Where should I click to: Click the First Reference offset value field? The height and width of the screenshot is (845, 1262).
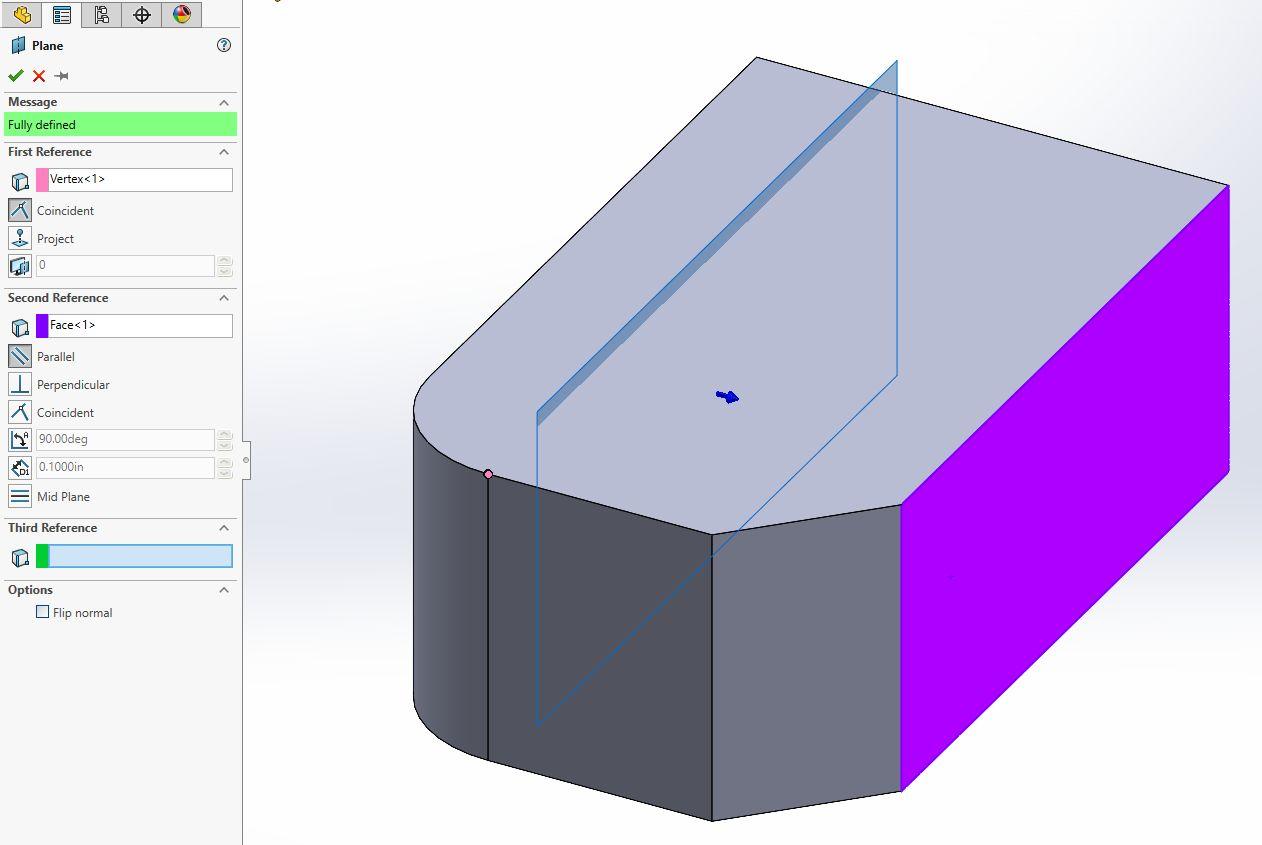[x=125, y=265]
